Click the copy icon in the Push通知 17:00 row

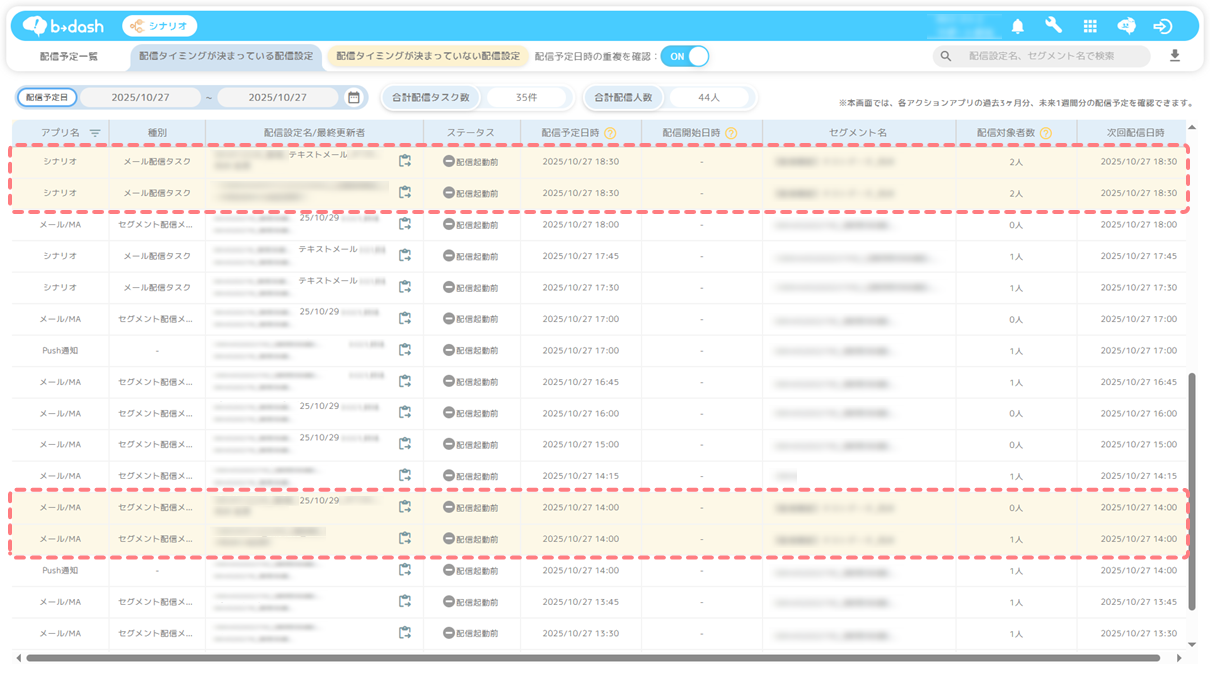tap(405, 350)
